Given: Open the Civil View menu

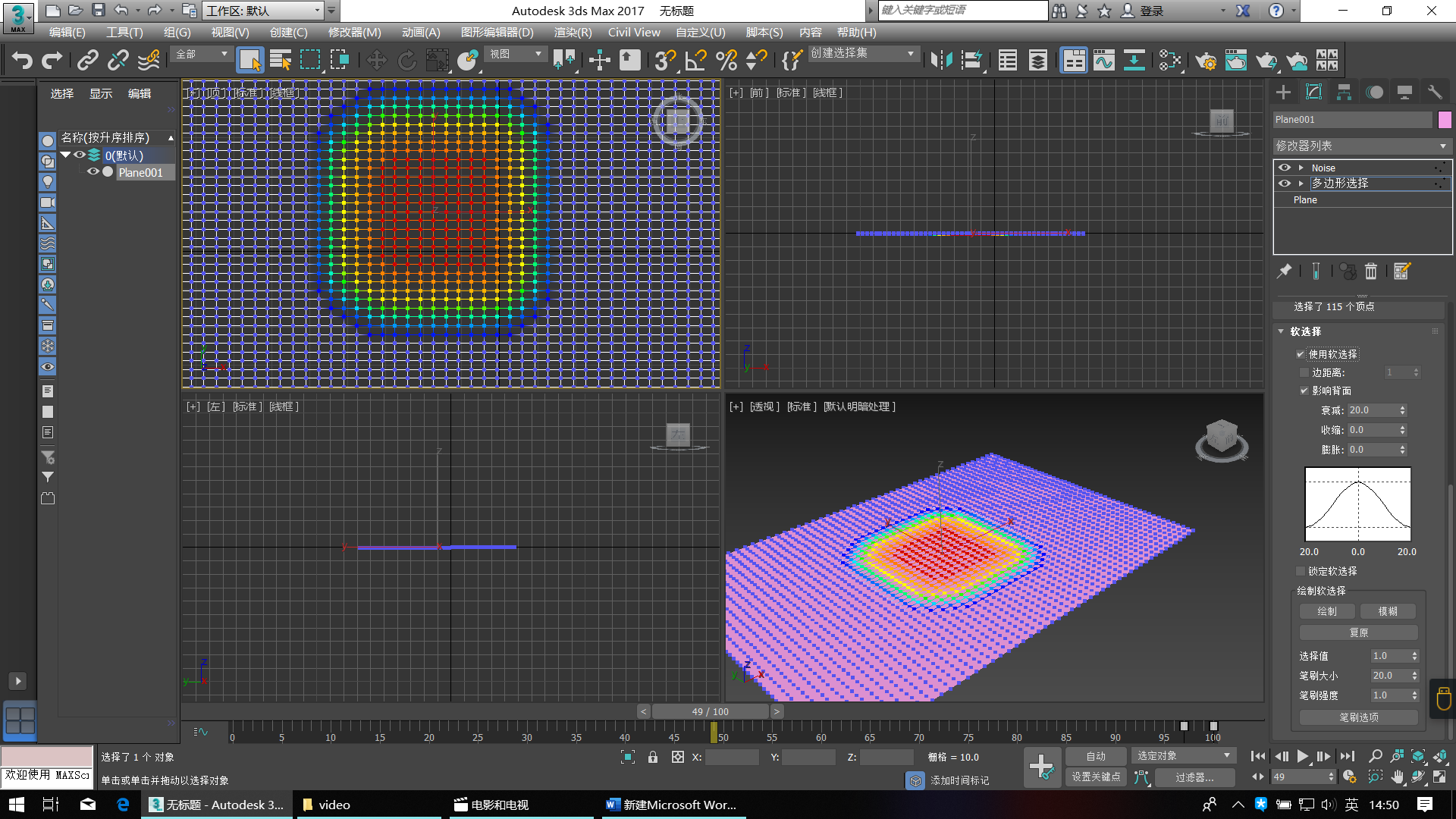Looking at the screenshot, I should (634, 32).
